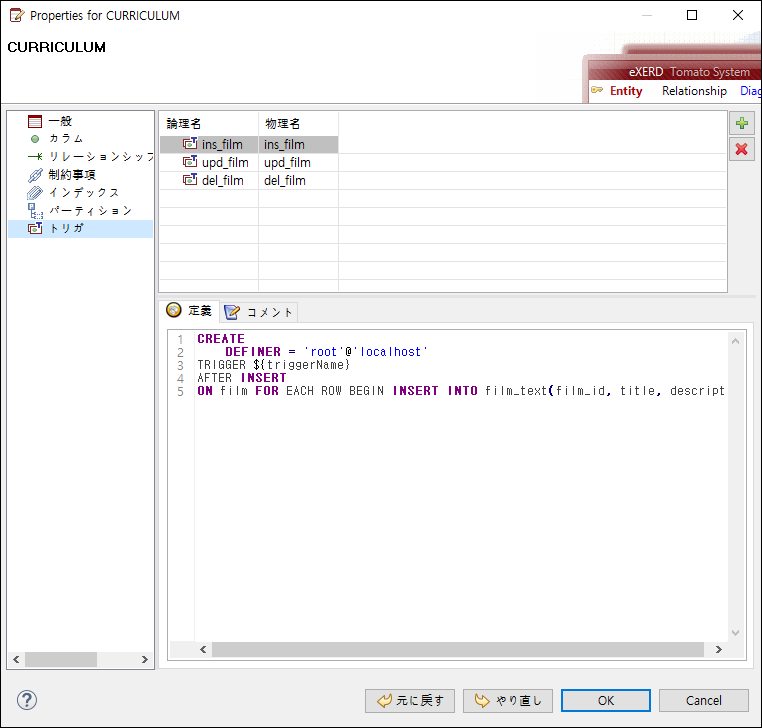Click the SQL editor scroll up arrow

735,342
